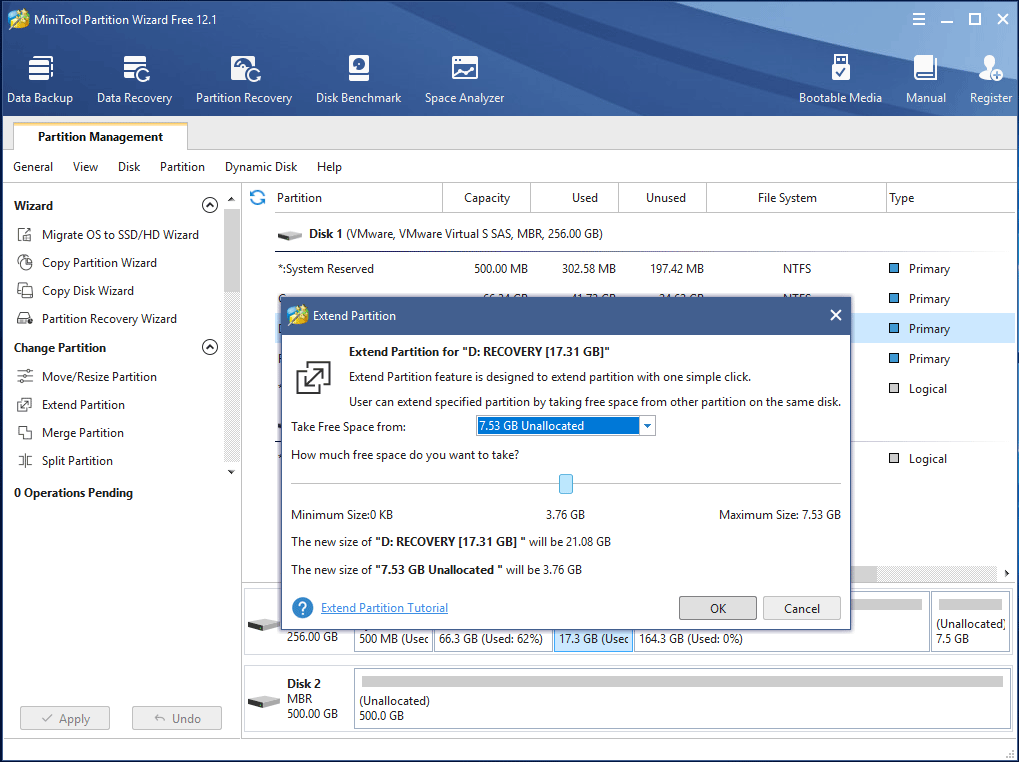Click the sidebar scroll down arrow
The image size is (1019, 762).
231,472
